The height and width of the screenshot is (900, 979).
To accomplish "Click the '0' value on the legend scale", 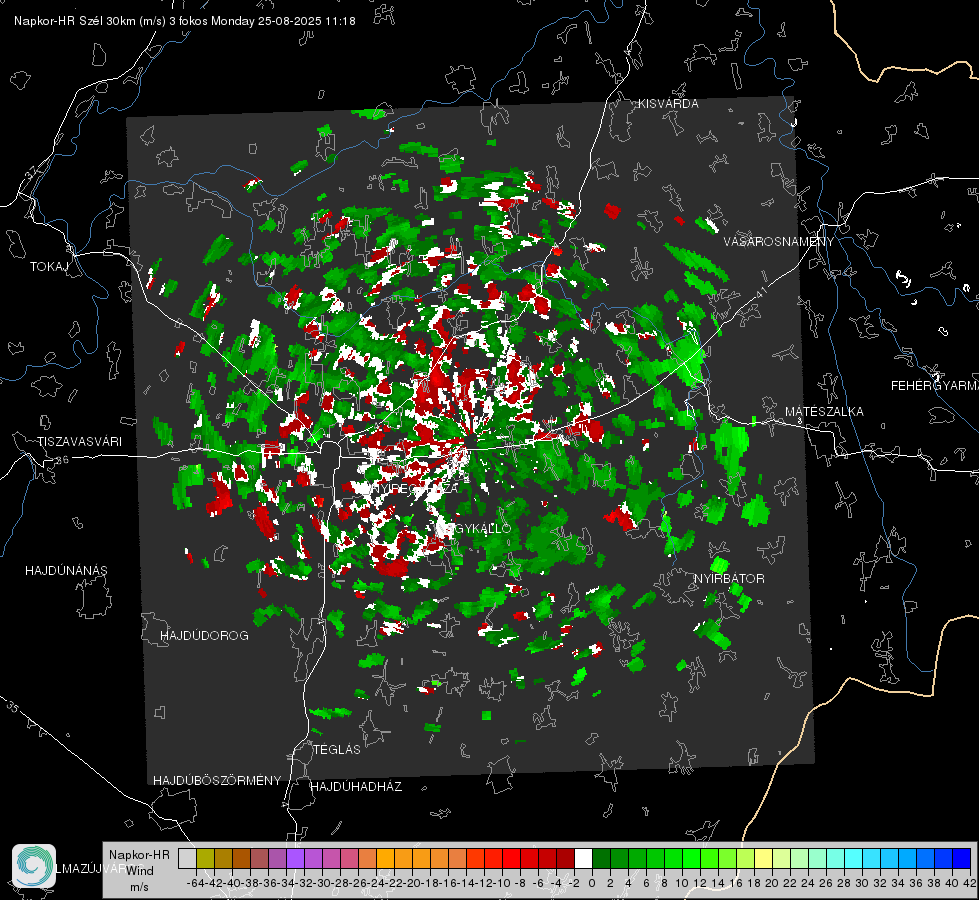I will tap(592, 883).
